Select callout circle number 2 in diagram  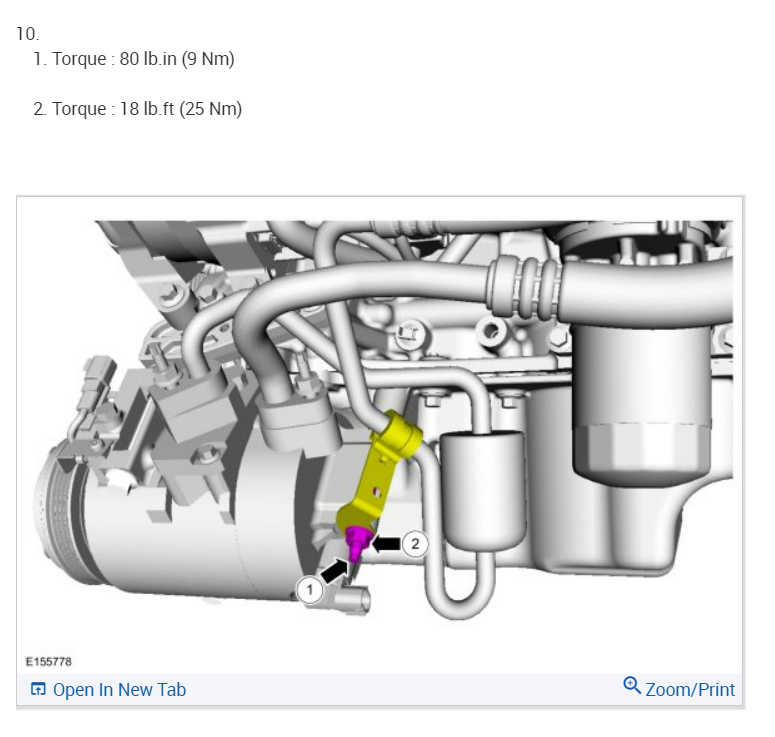pyautogui.click(x=415, y=544)
